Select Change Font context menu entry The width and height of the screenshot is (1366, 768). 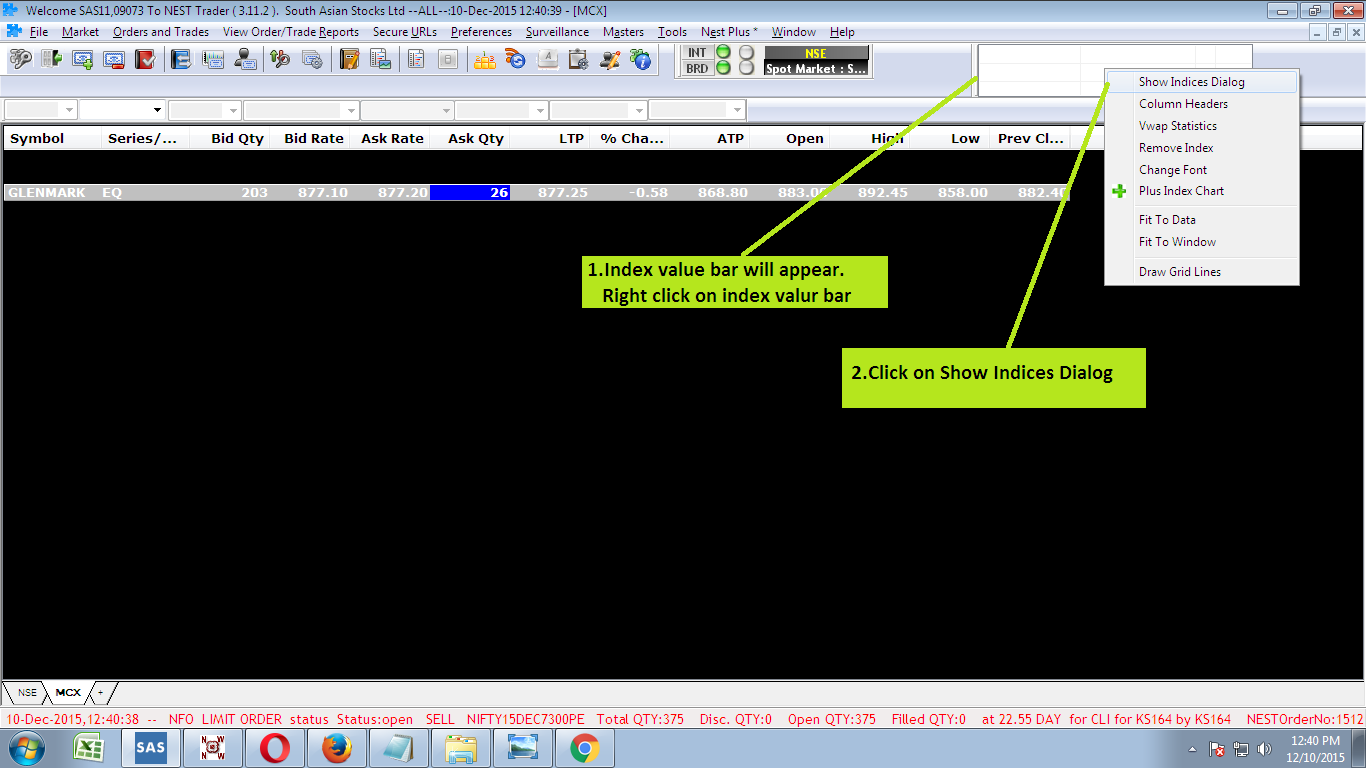(1201, 170)
